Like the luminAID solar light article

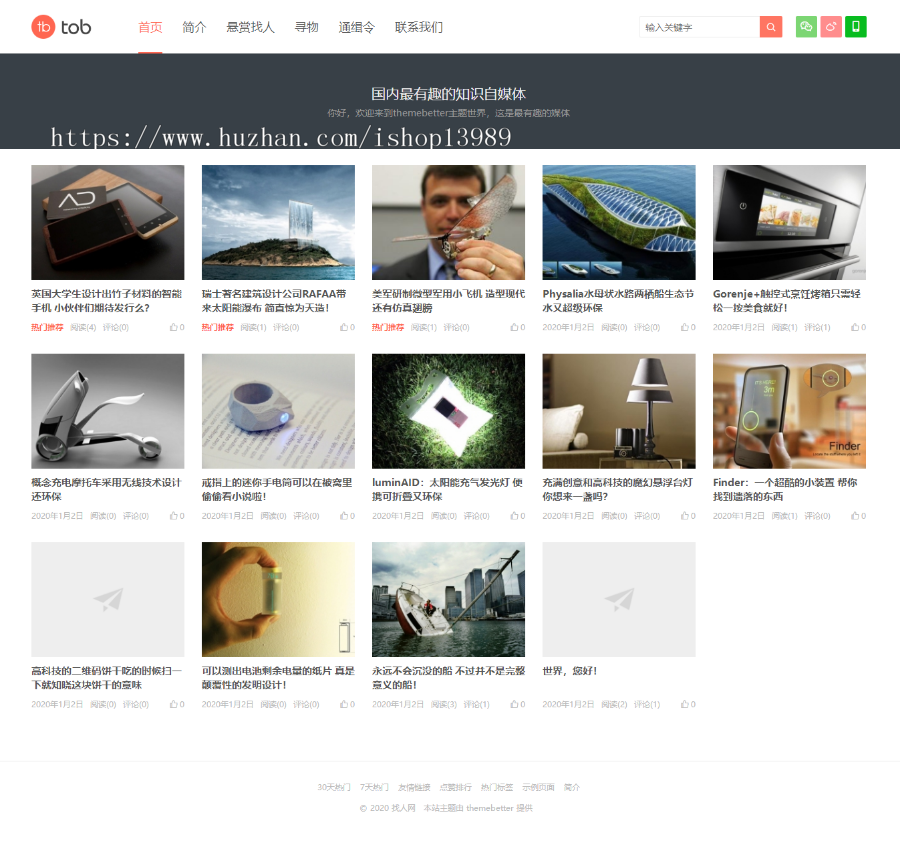(517, 516)
